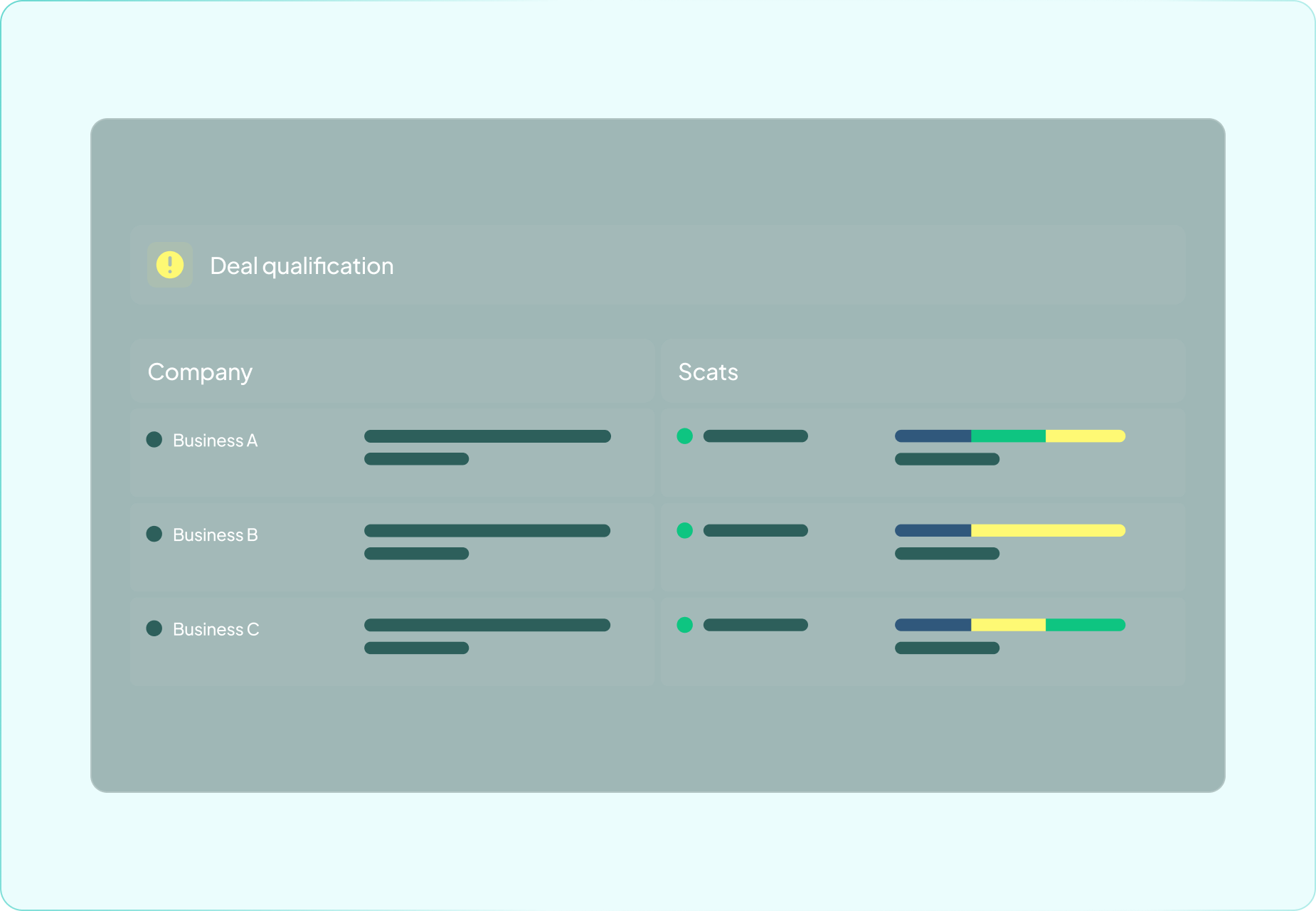Click the green status dot in Business A row

pos(685,436)
